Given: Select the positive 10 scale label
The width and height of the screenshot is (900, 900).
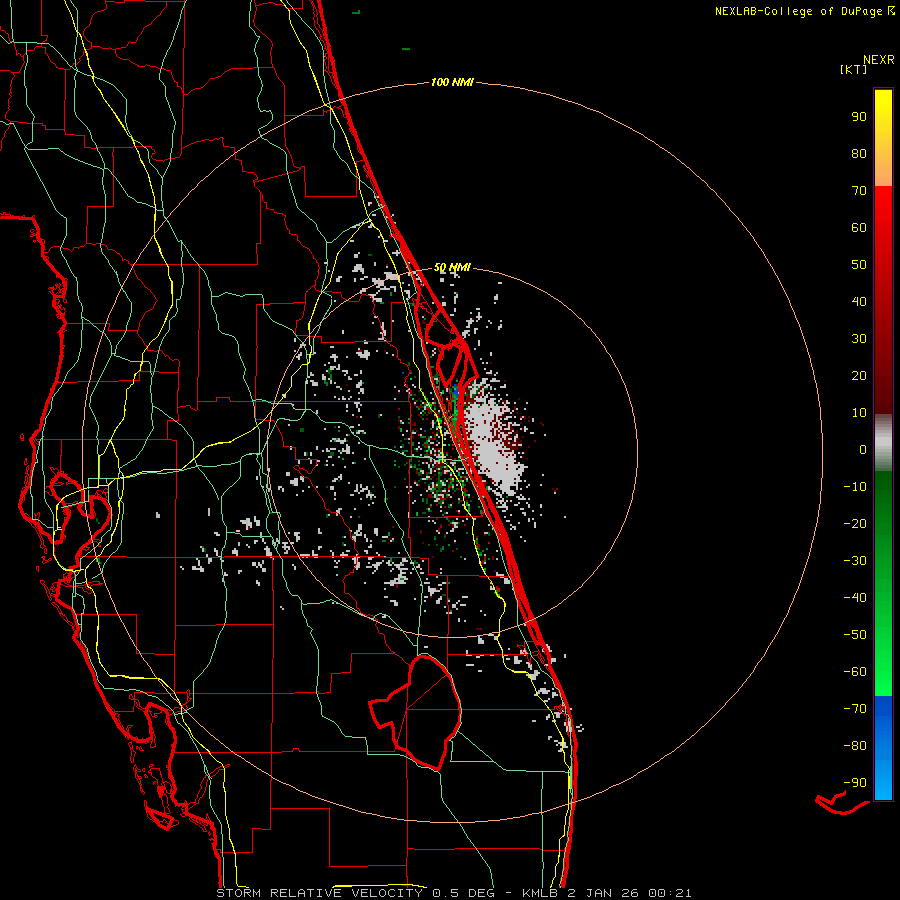Looking at the screenshot, I should 859,413.
